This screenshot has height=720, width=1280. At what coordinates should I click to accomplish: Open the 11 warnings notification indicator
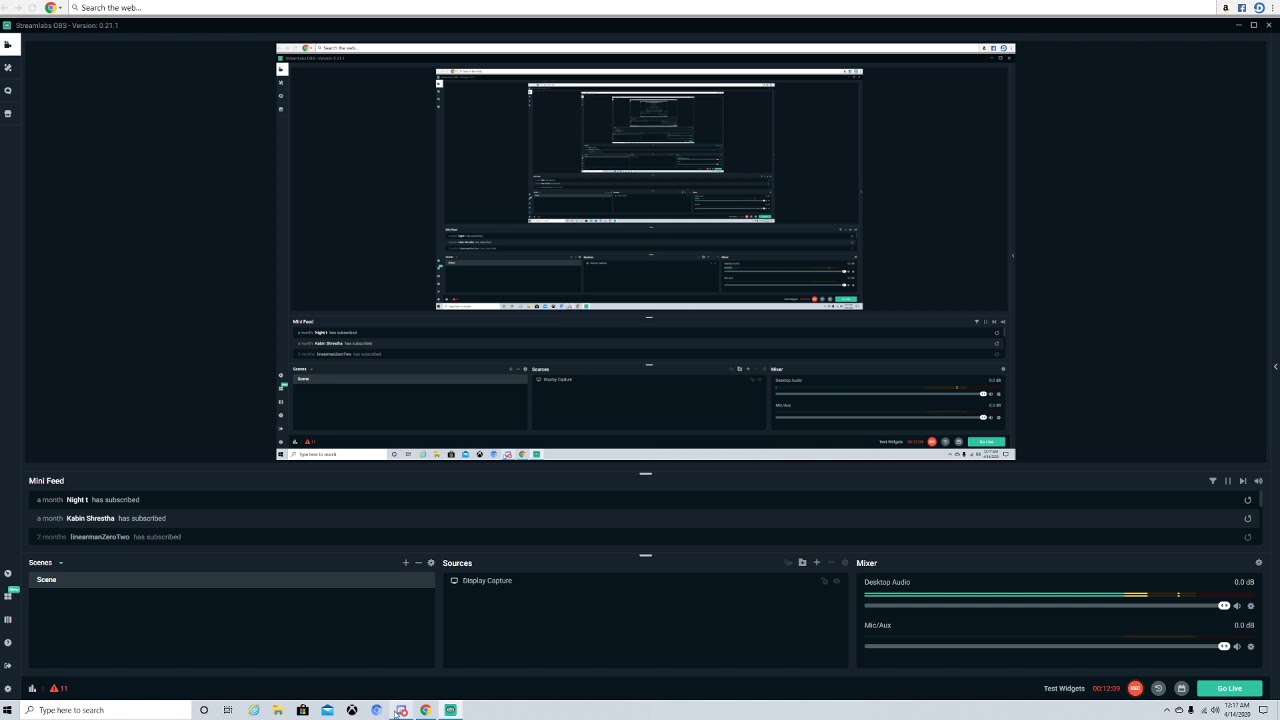coord(59,688)
